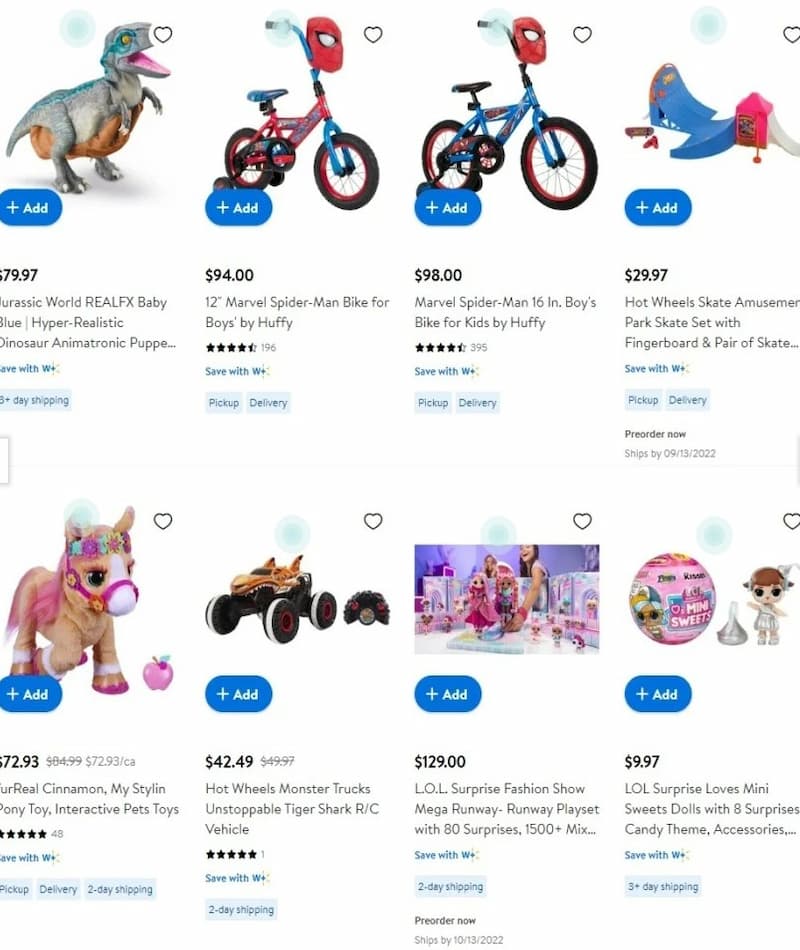
Task: Open the 196 reviews rating for 12" bike
Action: tap(241, 347)
